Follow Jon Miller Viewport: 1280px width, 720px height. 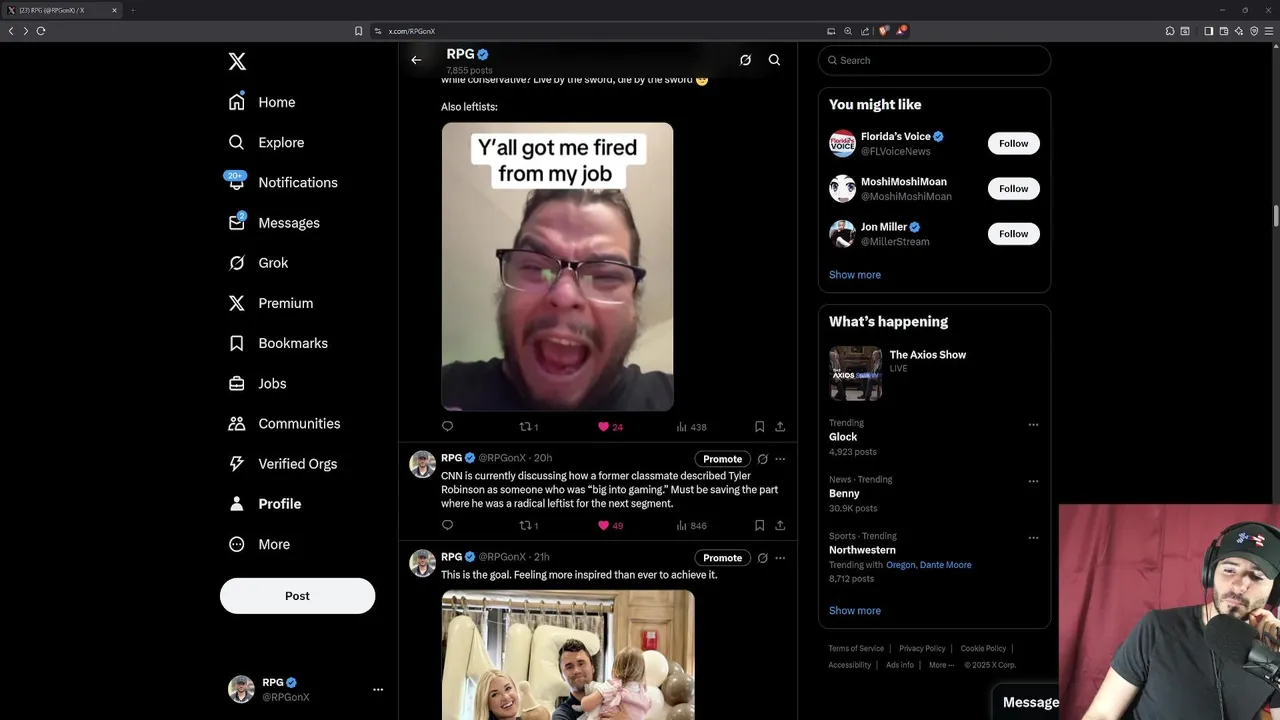tap(1013, 233)
